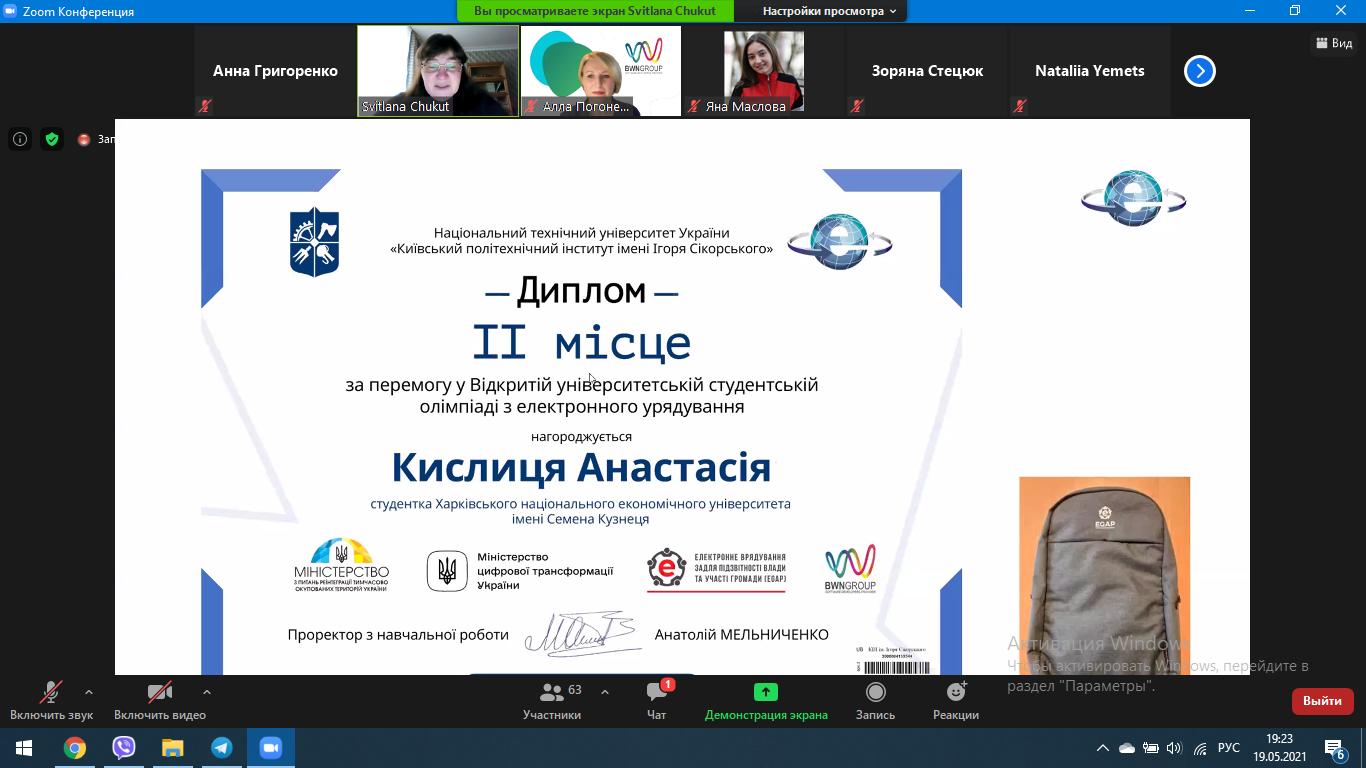Click the red recording indicator icon
This screenshot has height=768, width=1366.
click(84, 140)
